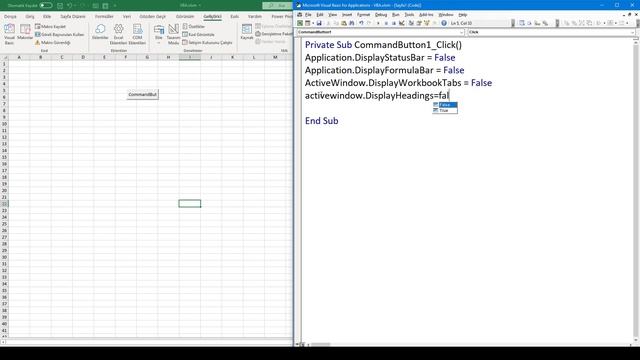640x360 pixels.
Task: Open Project Explorer from VBA toolbar
Action: coord(411,23)
